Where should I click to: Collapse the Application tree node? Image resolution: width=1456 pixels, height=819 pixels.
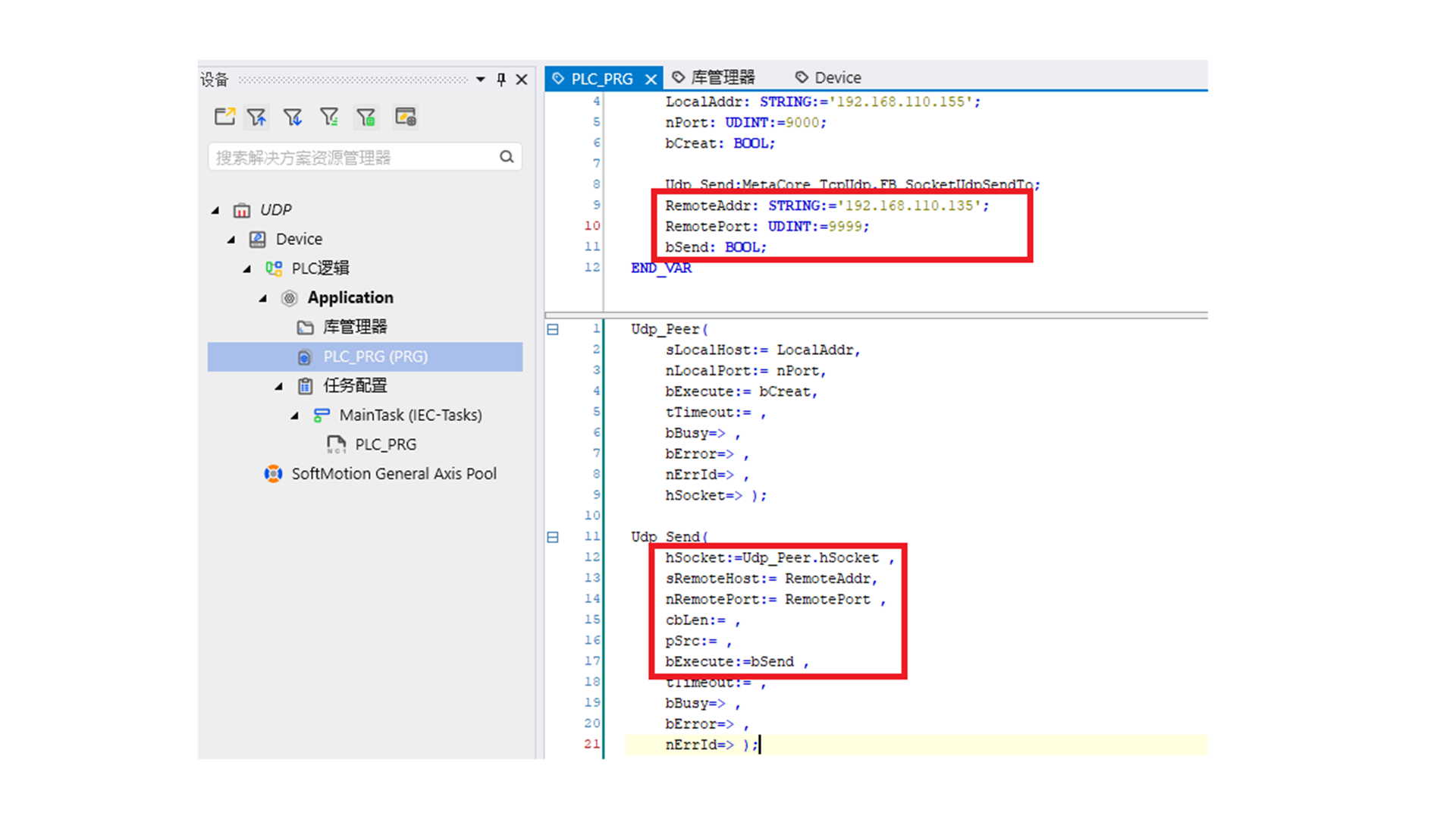[263, 298]
